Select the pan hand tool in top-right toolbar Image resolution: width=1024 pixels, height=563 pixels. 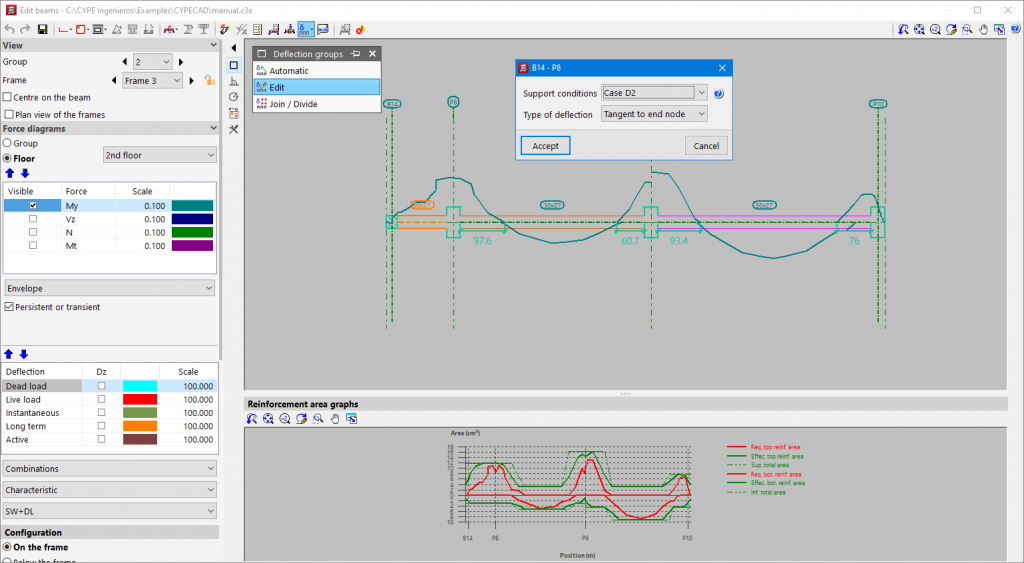click(x=983, y=29)
